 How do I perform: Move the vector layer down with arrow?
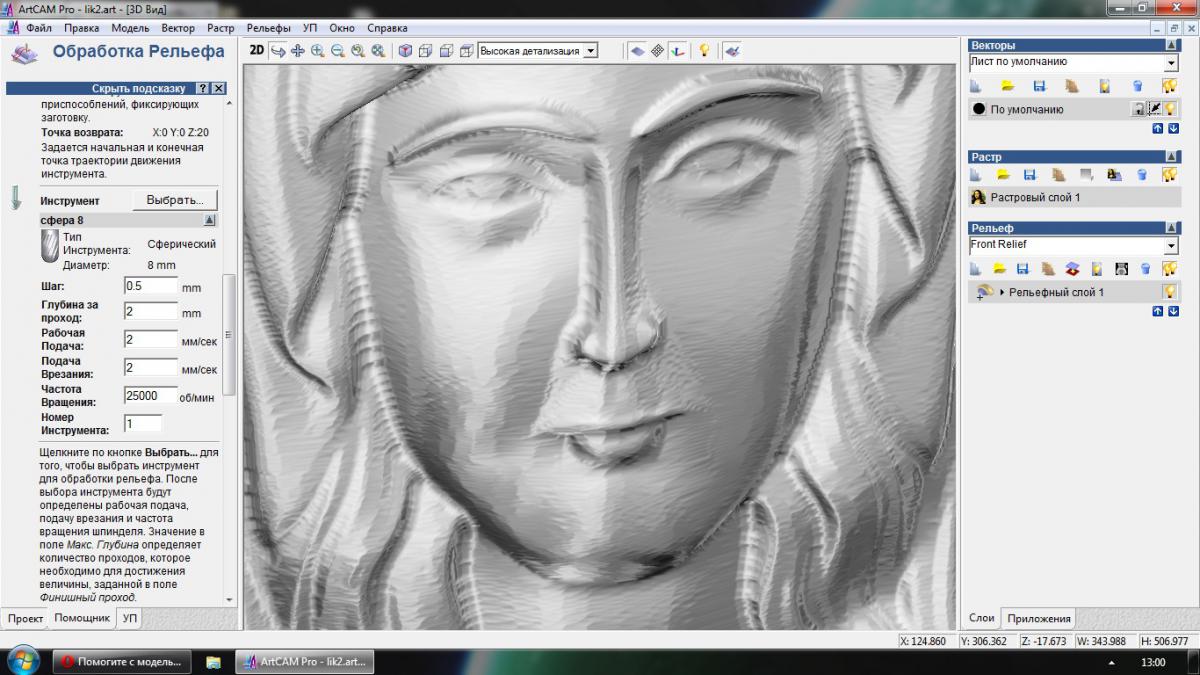click(x=1173, y=129)
